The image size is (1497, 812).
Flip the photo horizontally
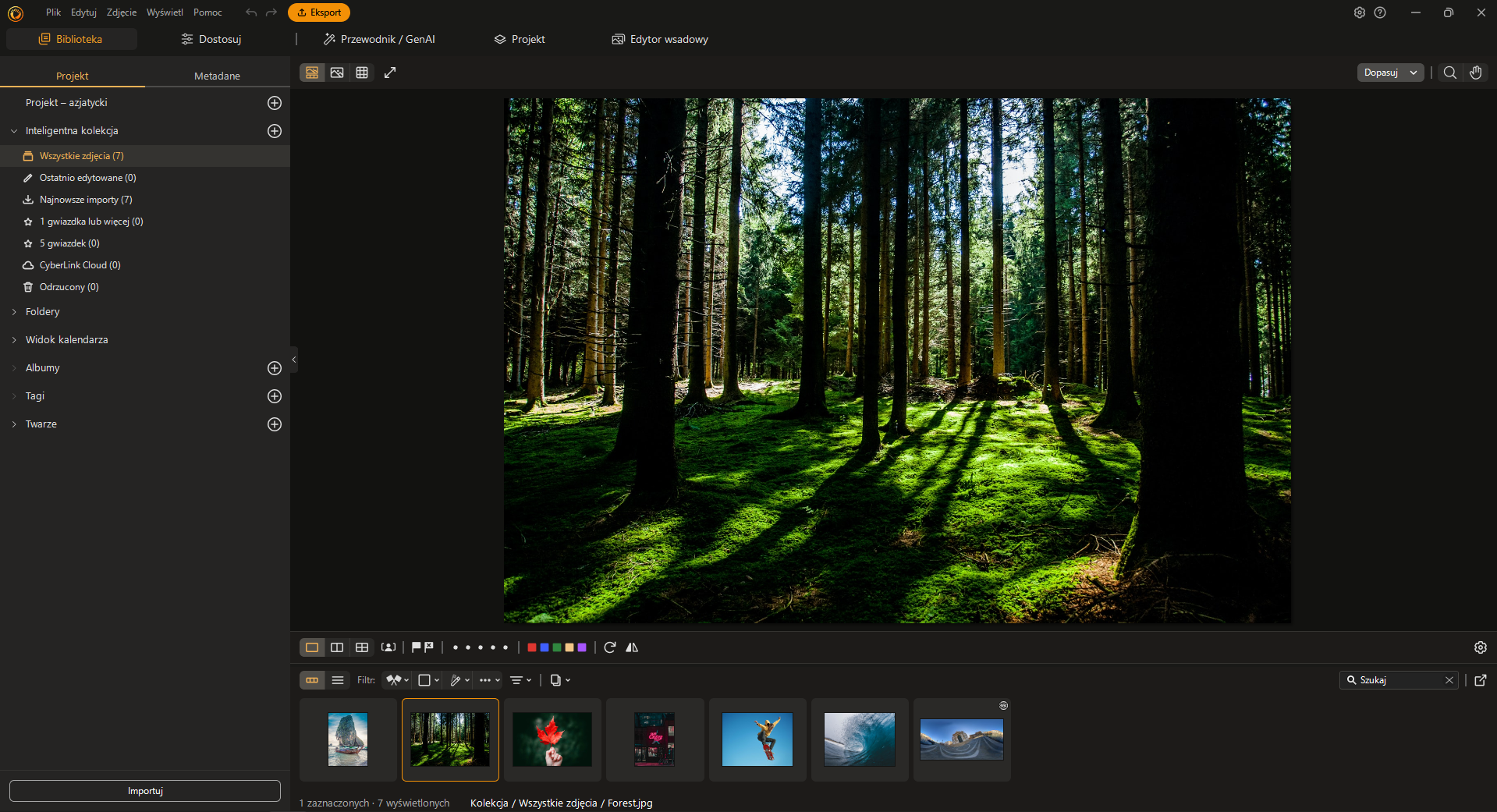(x=632, y=647)
